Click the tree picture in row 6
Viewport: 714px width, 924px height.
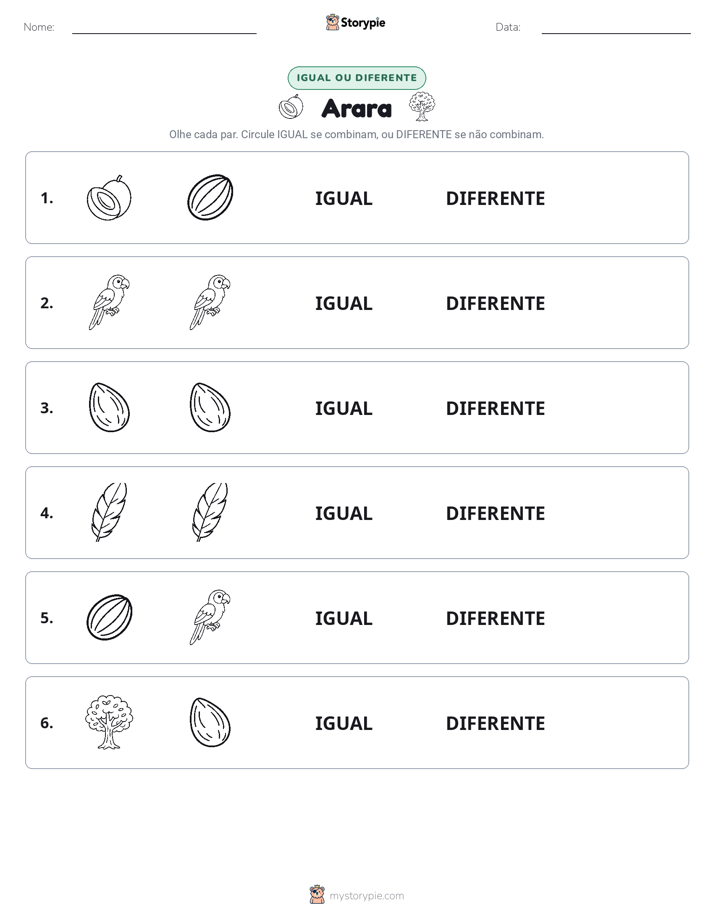click(x=109, y=722)
